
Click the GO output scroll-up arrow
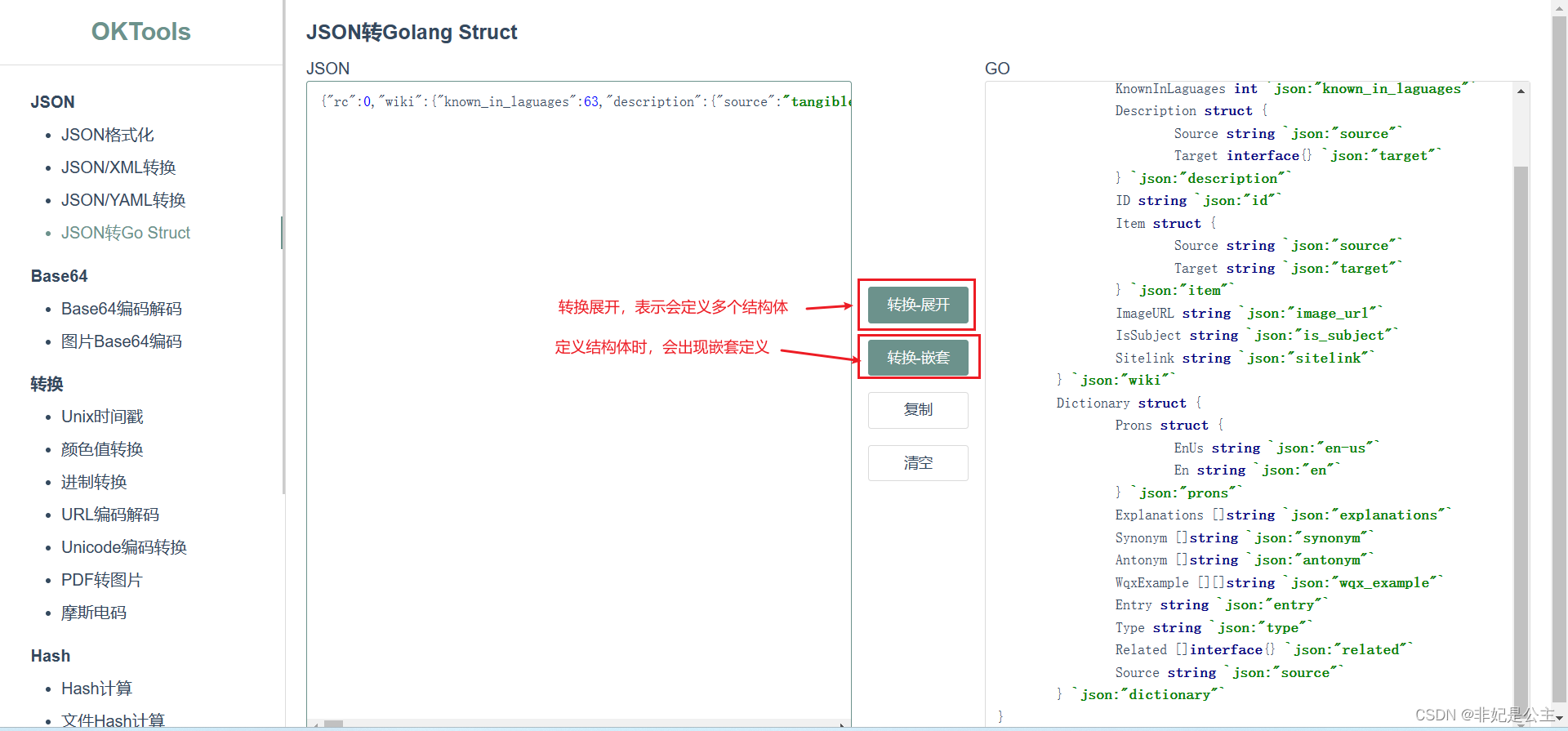point(1521,91)
